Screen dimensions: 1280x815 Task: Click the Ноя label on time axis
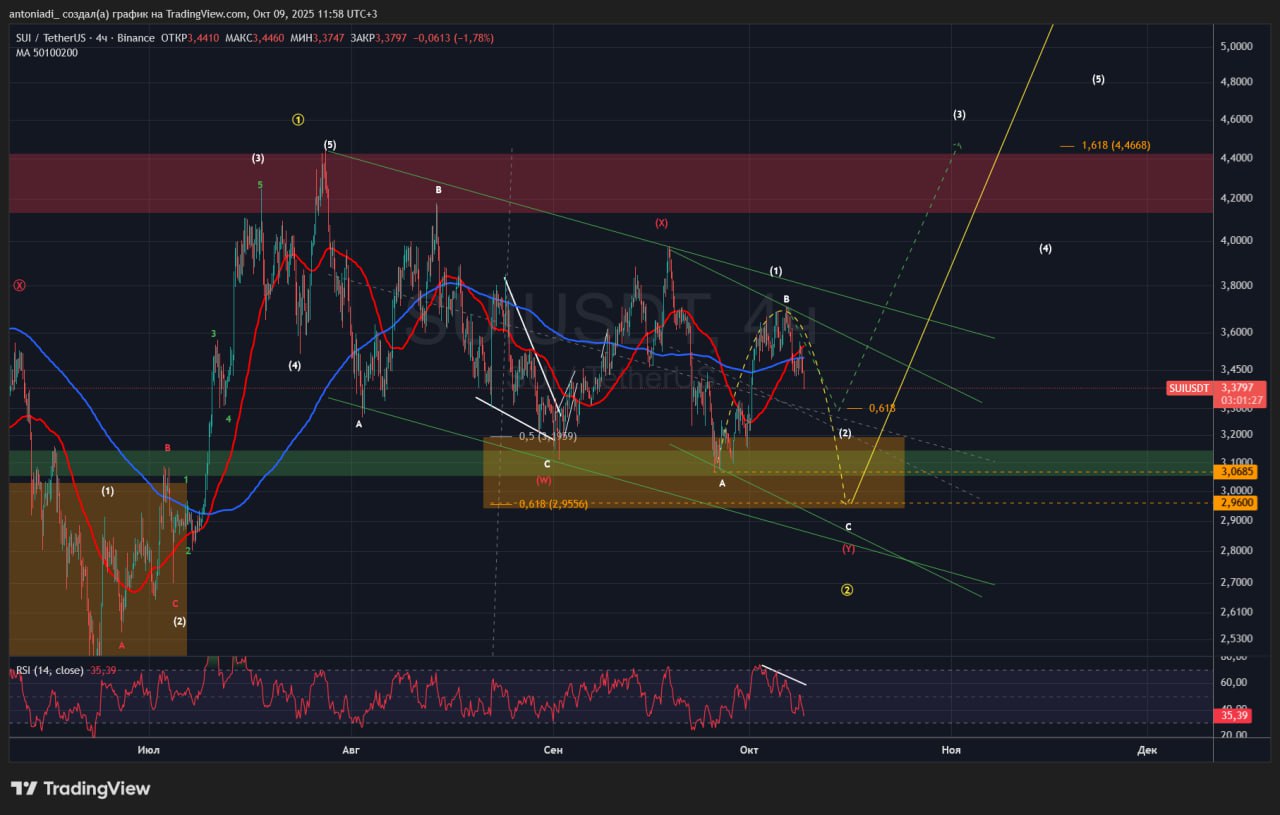(x=950, y=749)
